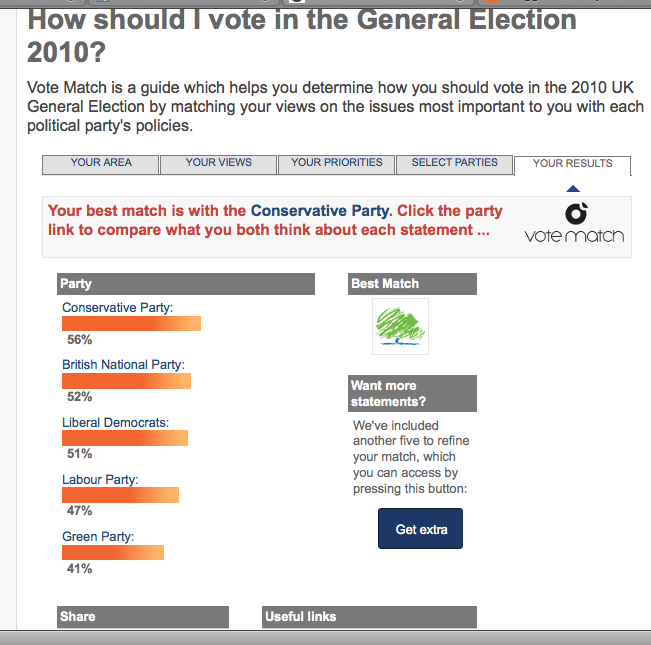Click the Share section header
Viewport: 651px width, 645px height.
[x=144, y=617]
